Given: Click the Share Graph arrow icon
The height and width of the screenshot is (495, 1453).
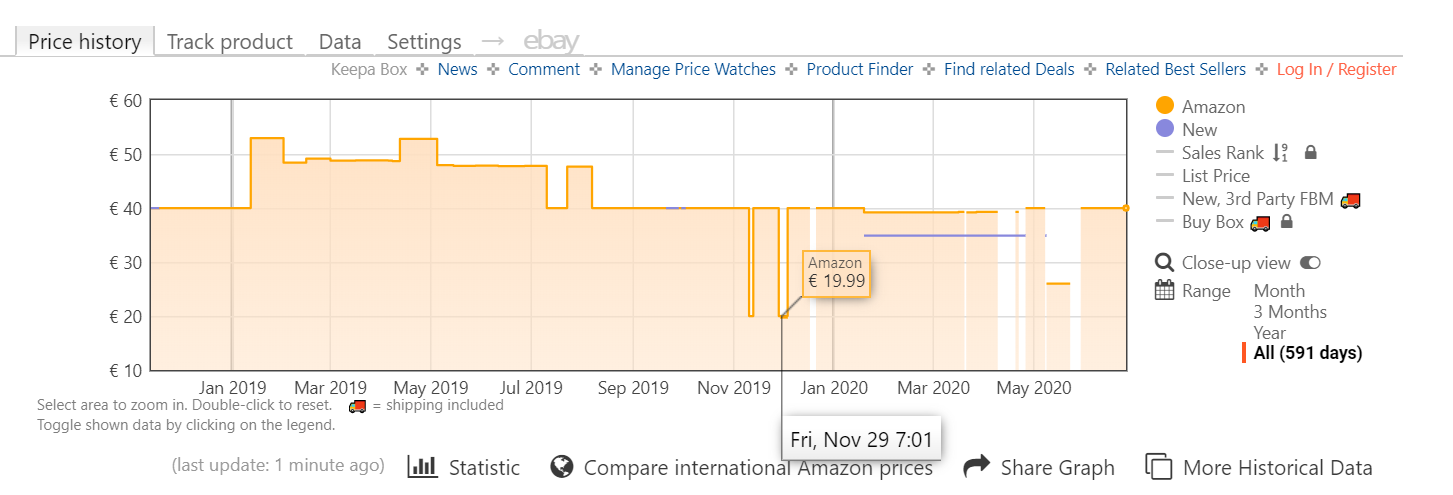Looking at the screenshot, I should 976,467.
